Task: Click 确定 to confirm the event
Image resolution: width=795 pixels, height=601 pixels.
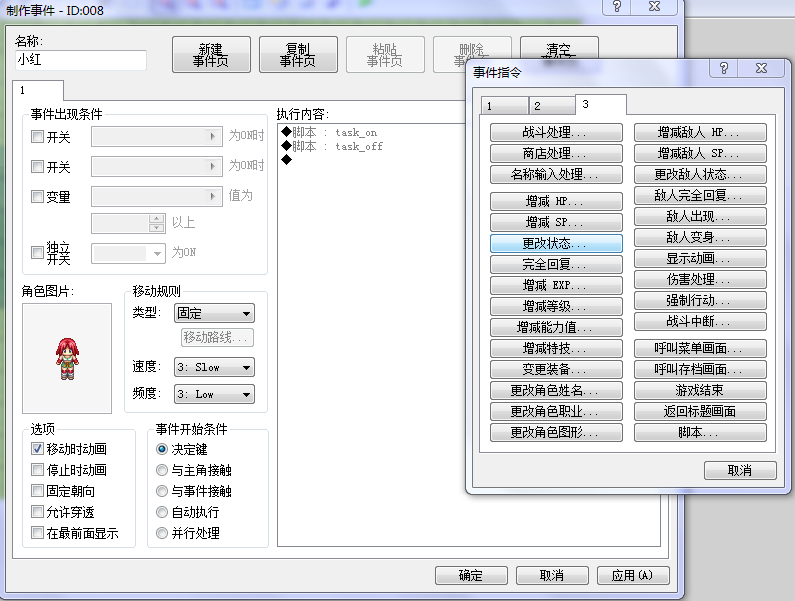Action: click(x=471, y=575)
